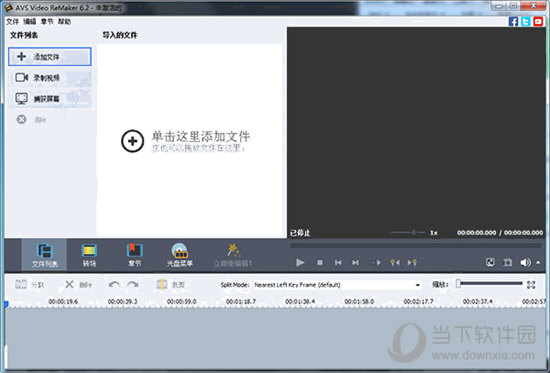
Task: Toggle fullscreen preview icon
Action: (x=490, y=262)
